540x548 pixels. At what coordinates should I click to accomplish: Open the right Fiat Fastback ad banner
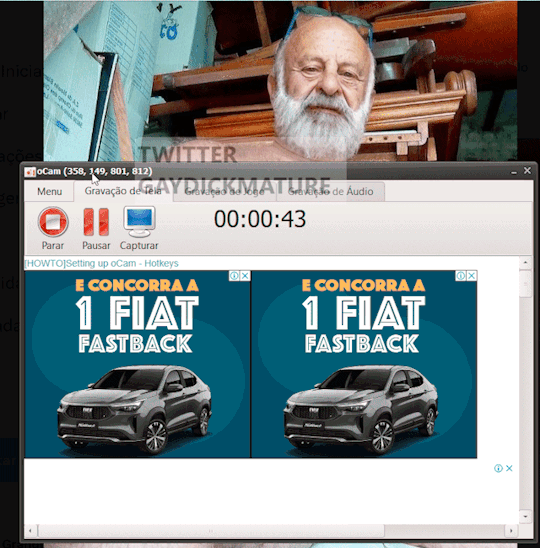[x=364, y=364]
